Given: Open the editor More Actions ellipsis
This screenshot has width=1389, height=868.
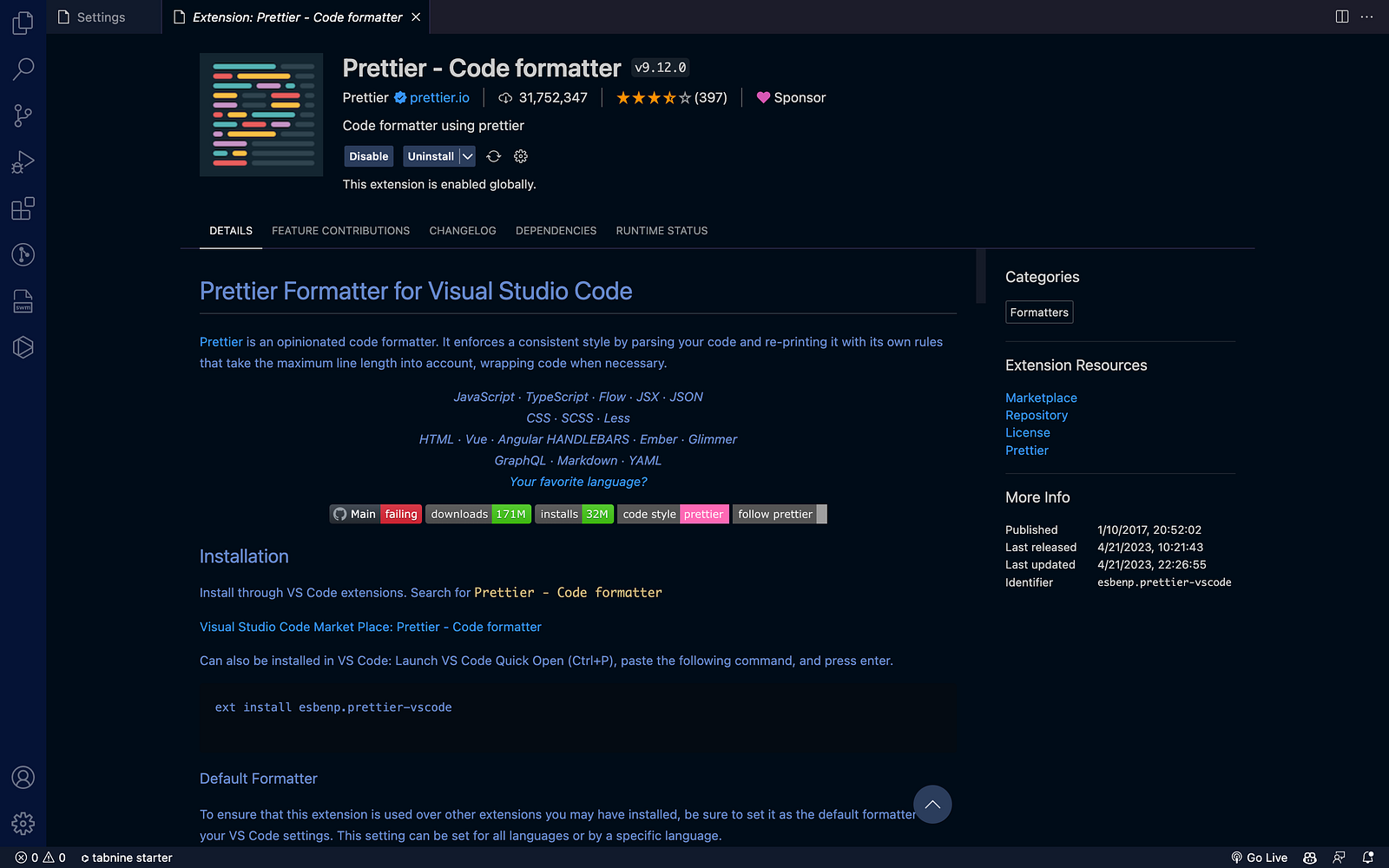Looking at the screenshot, I should pyautogui.click(x=1367, y=16).
